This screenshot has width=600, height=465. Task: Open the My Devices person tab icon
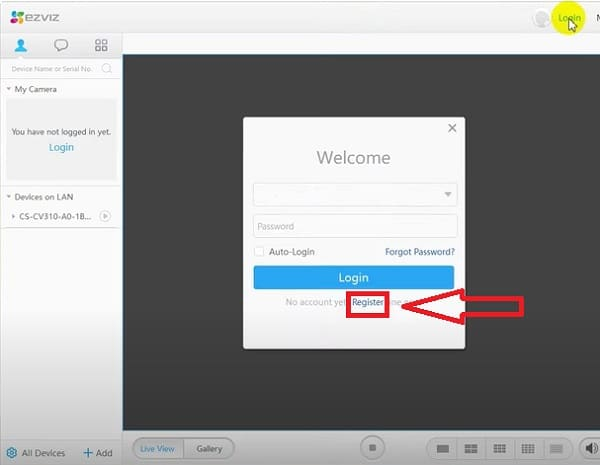click(21, 45)
